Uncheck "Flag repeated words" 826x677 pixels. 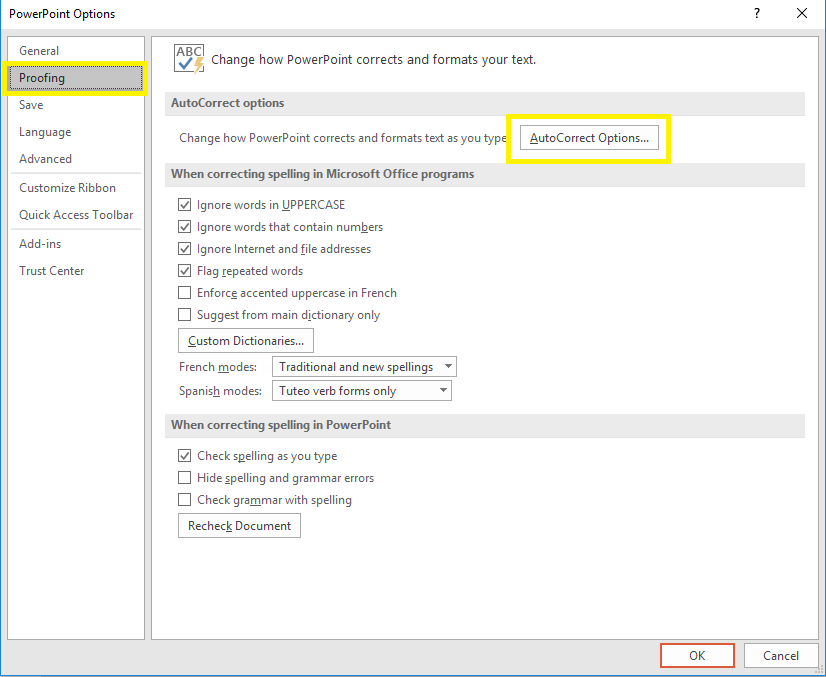click(x=185, y=270)
